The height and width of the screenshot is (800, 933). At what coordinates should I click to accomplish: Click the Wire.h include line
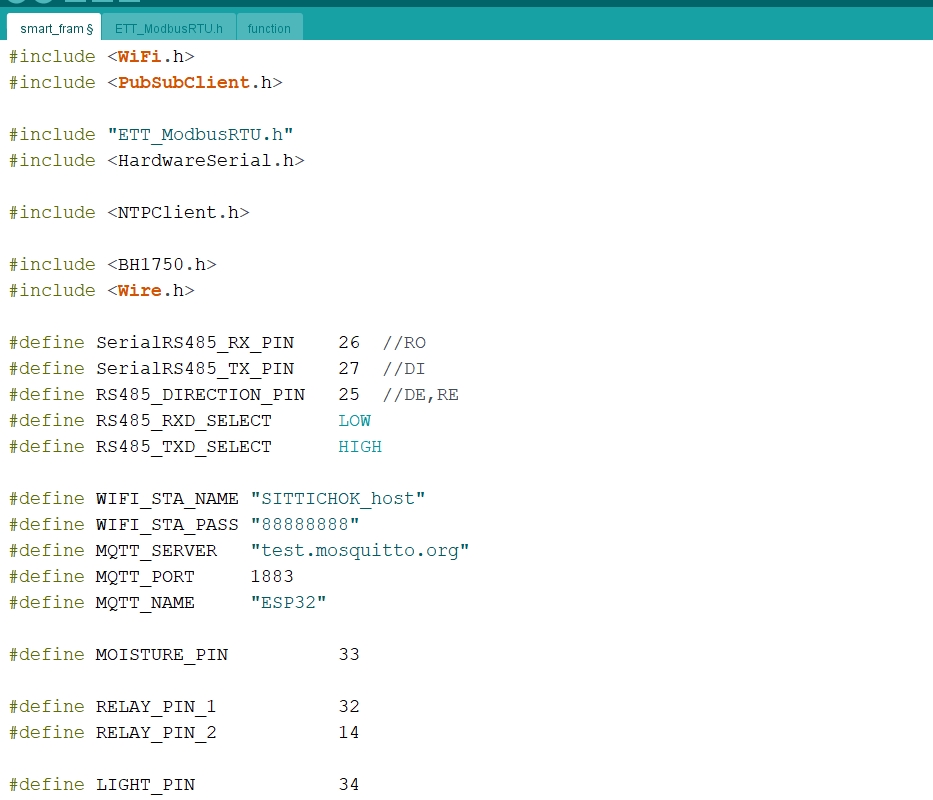tap(150, 291)
